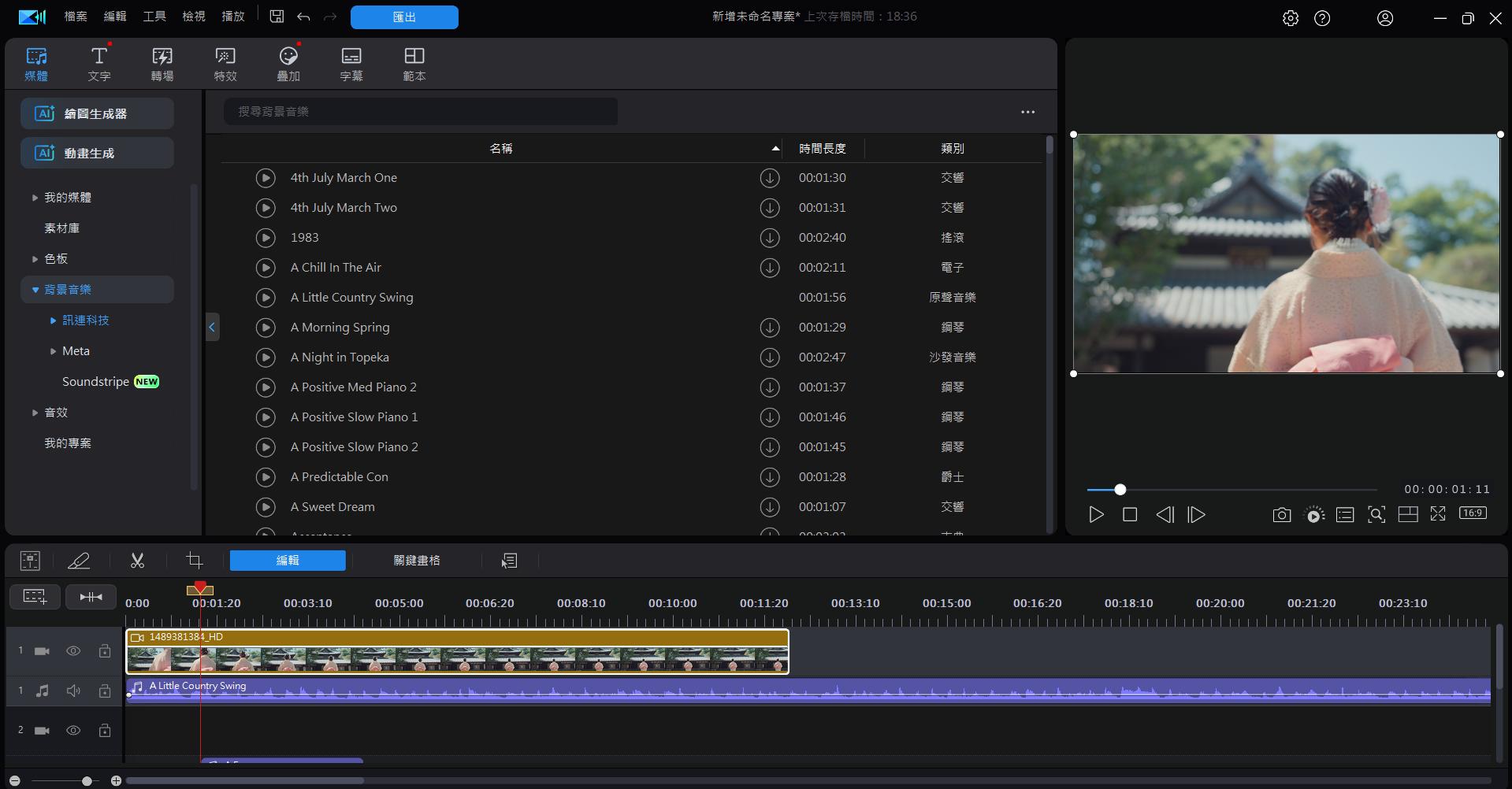The height and width of the screenshot is (789, 1512).
Task: Open the settings gear icon
Action: click(x=1290, y=18)
